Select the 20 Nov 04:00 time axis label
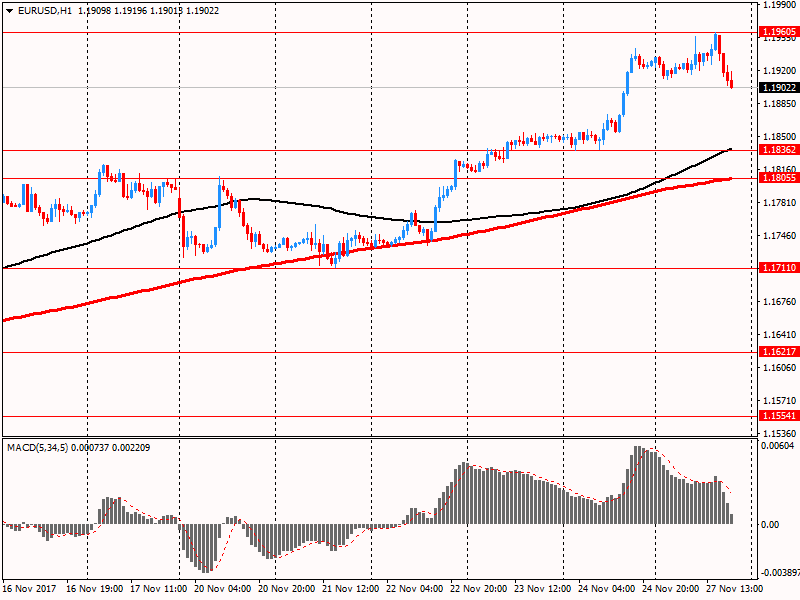This screenshot has width=800, height=600. (222, 589)
